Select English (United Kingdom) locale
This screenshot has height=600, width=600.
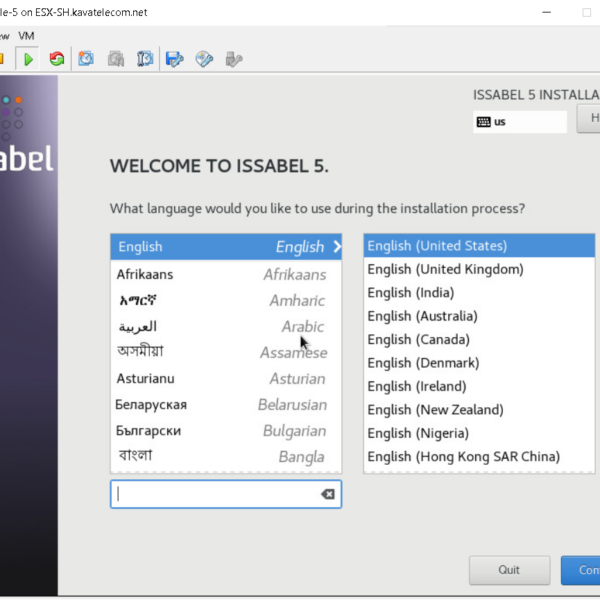445,269
